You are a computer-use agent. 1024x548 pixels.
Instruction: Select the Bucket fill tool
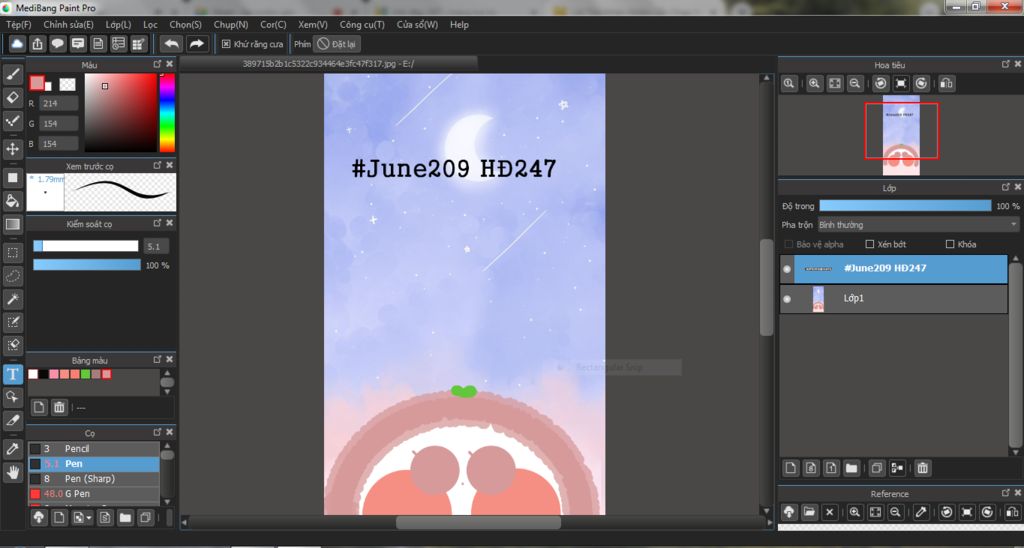coord(12,200)
